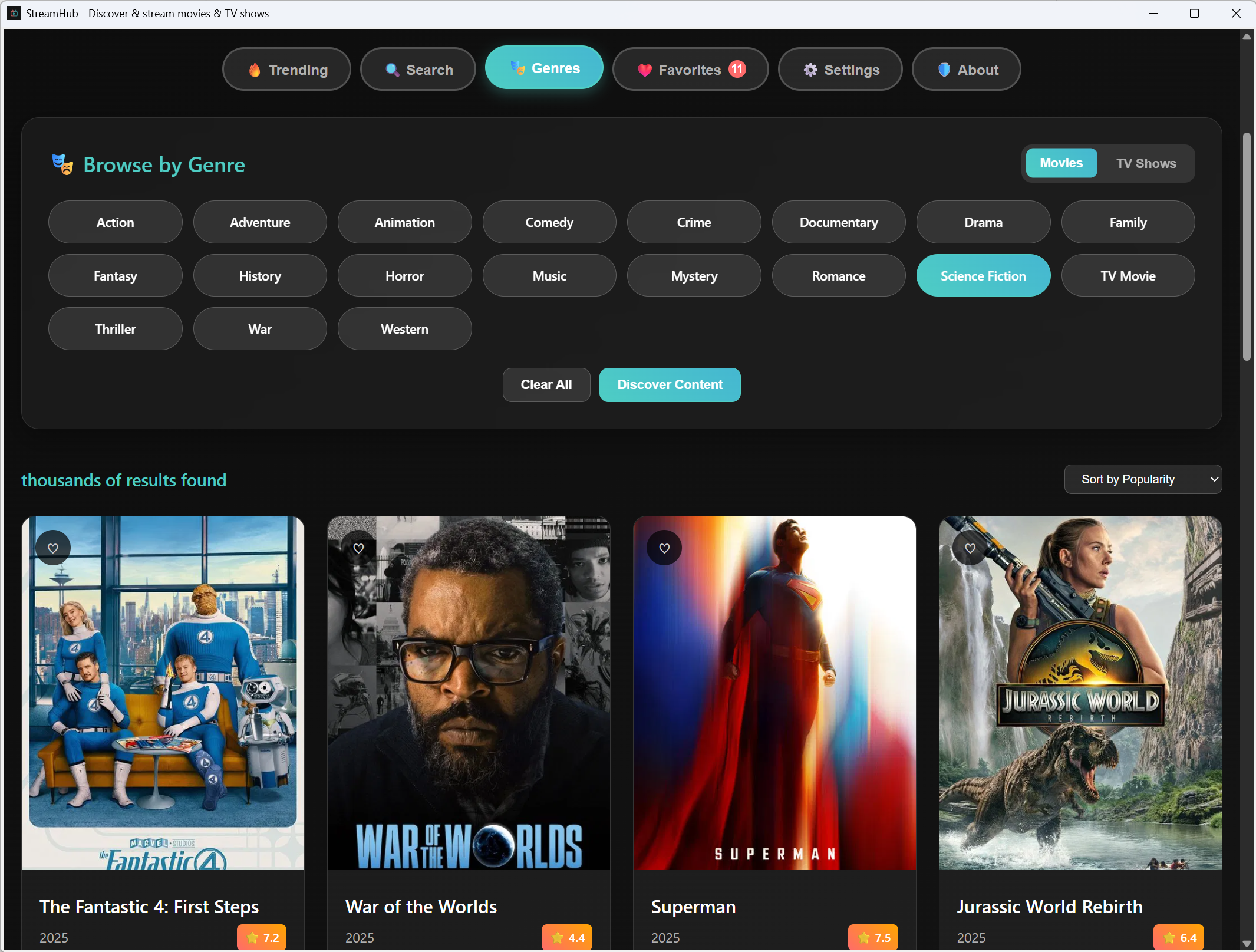1256x952 pixels.
Task: Switch content type to Movies
Action: pyautogui.click(x=1061, y=163)
